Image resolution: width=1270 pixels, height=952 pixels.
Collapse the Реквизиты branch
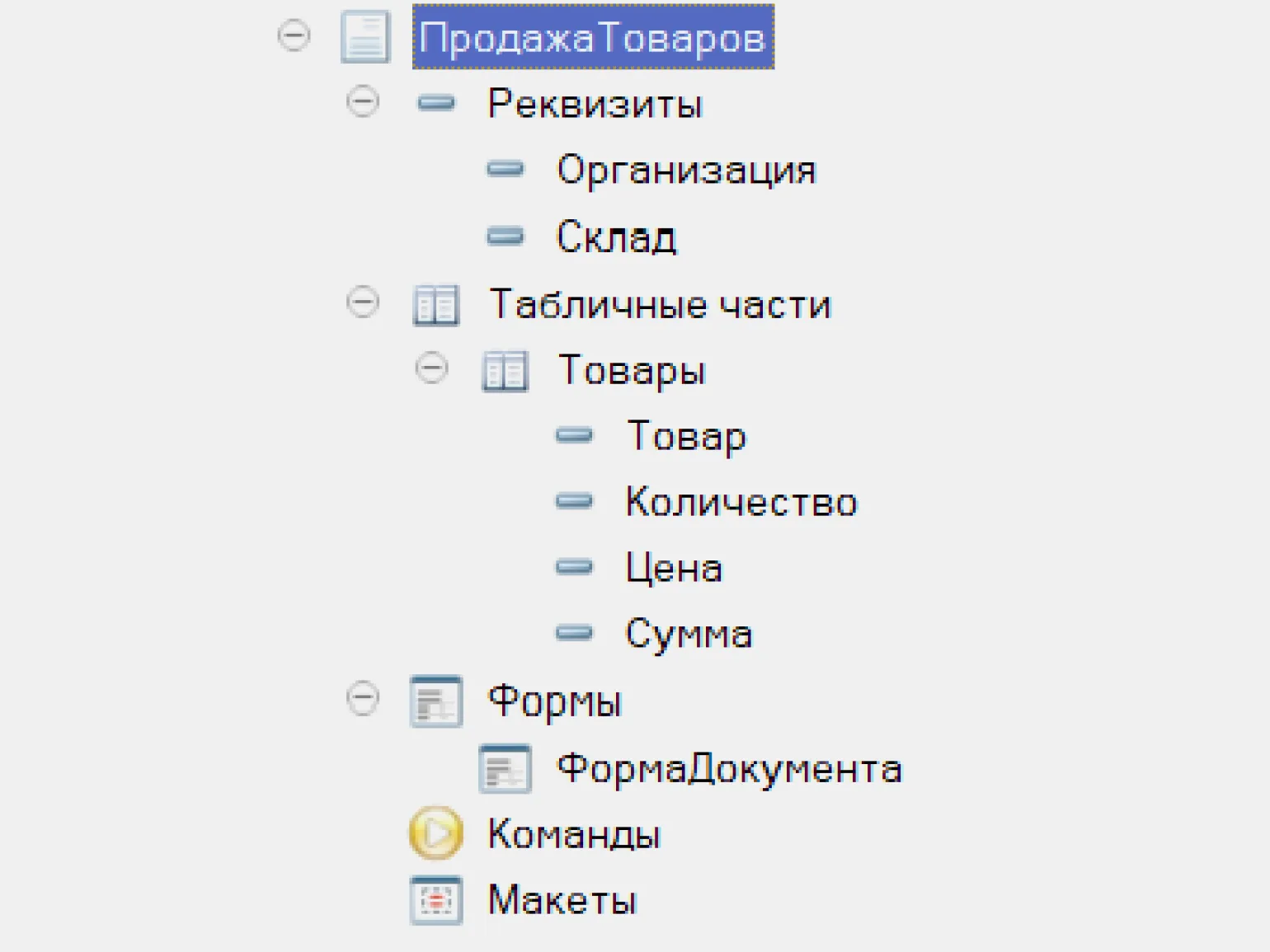point(363,102)
